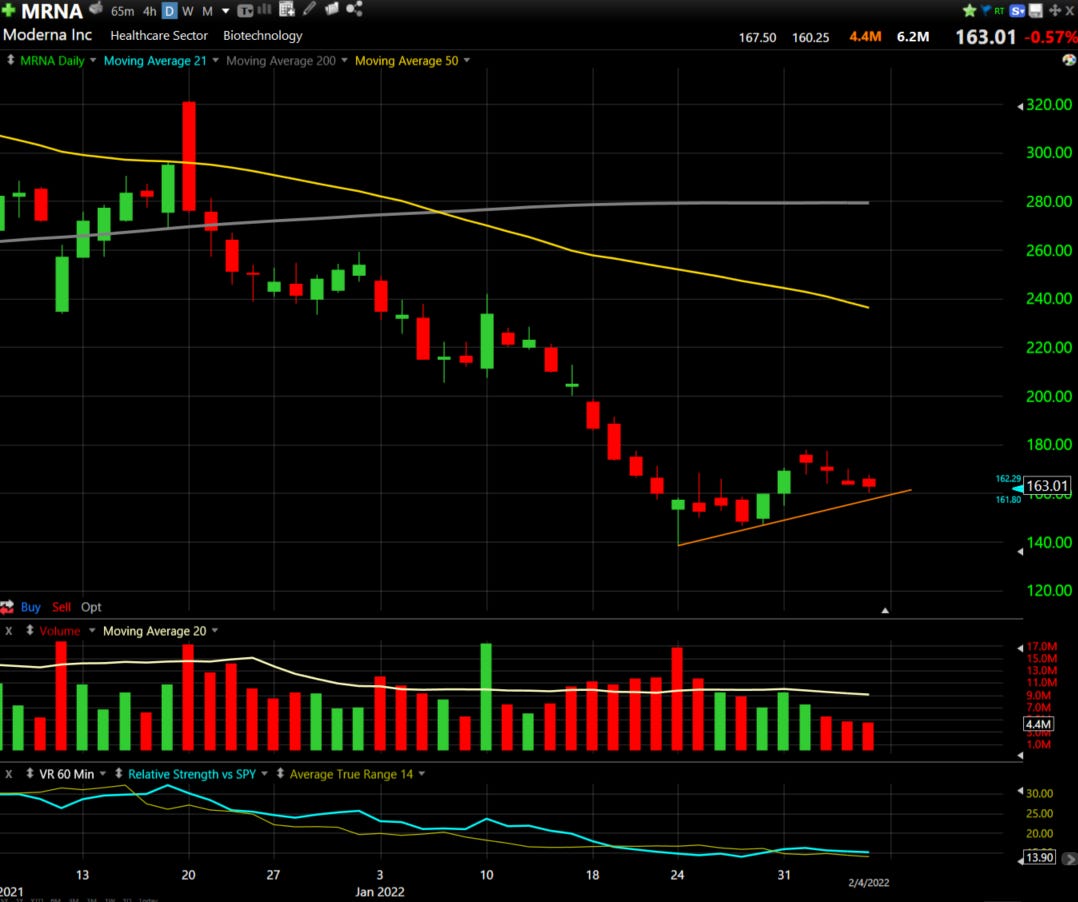
Task: Click the 30.00 indicator axis arrow
Action: pos(1020,791)
